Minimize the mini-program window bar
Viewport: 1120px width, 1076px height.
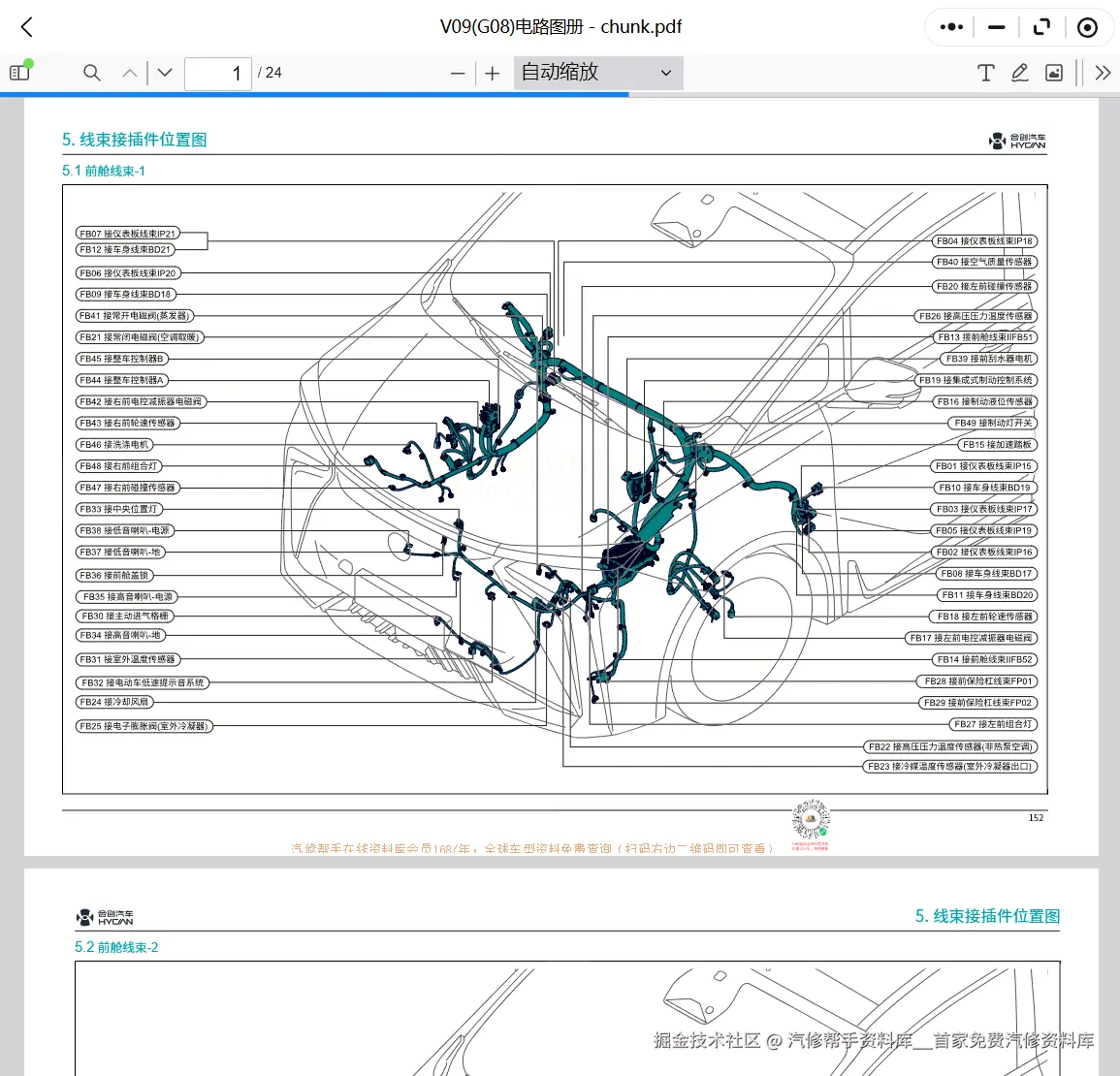pyautogui.click(x=997, y=27)
